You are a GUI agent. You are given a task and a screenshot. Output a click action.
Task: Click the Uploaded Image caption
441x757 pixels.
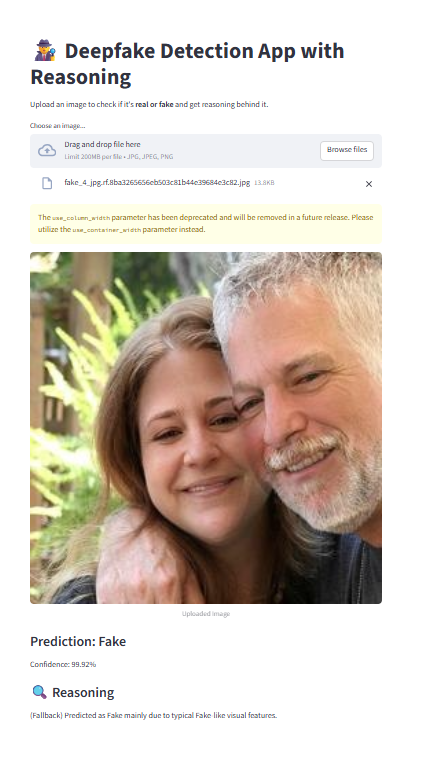206,614
